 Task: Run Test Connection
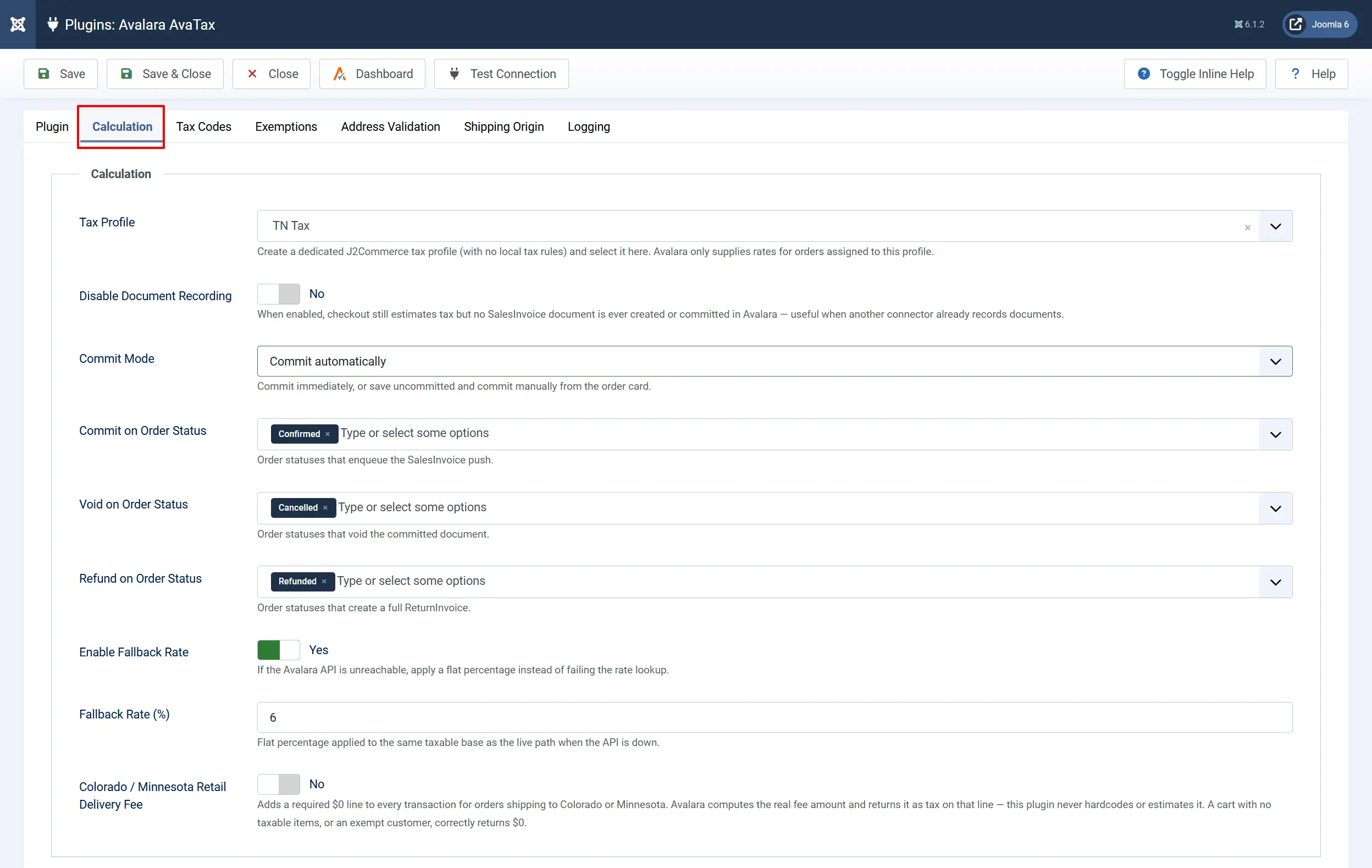pyautogui.click(x=501, y=74)
